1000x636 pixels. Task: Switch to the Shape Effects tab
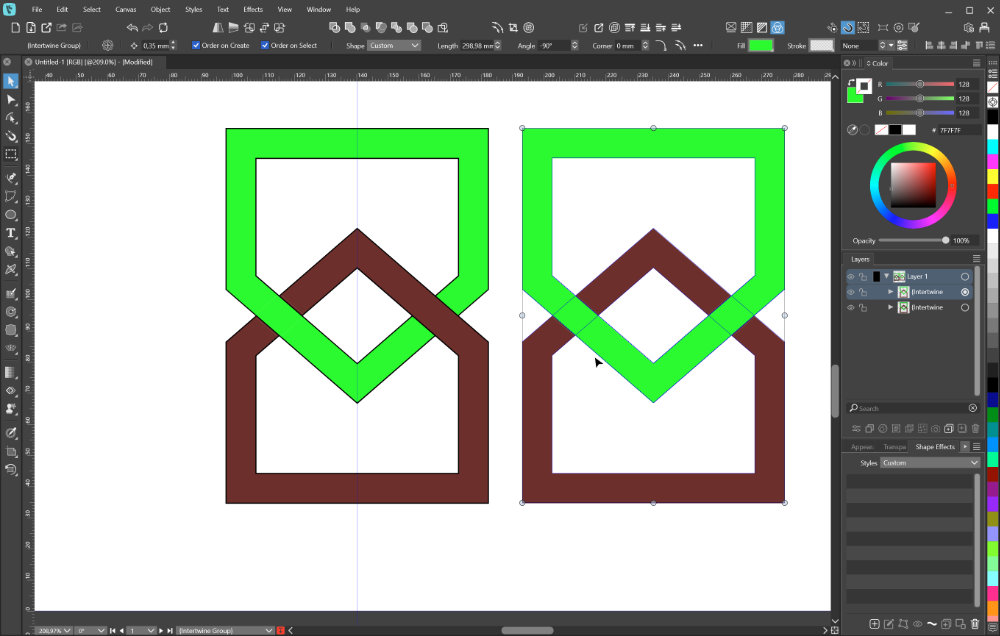point(934,447)
